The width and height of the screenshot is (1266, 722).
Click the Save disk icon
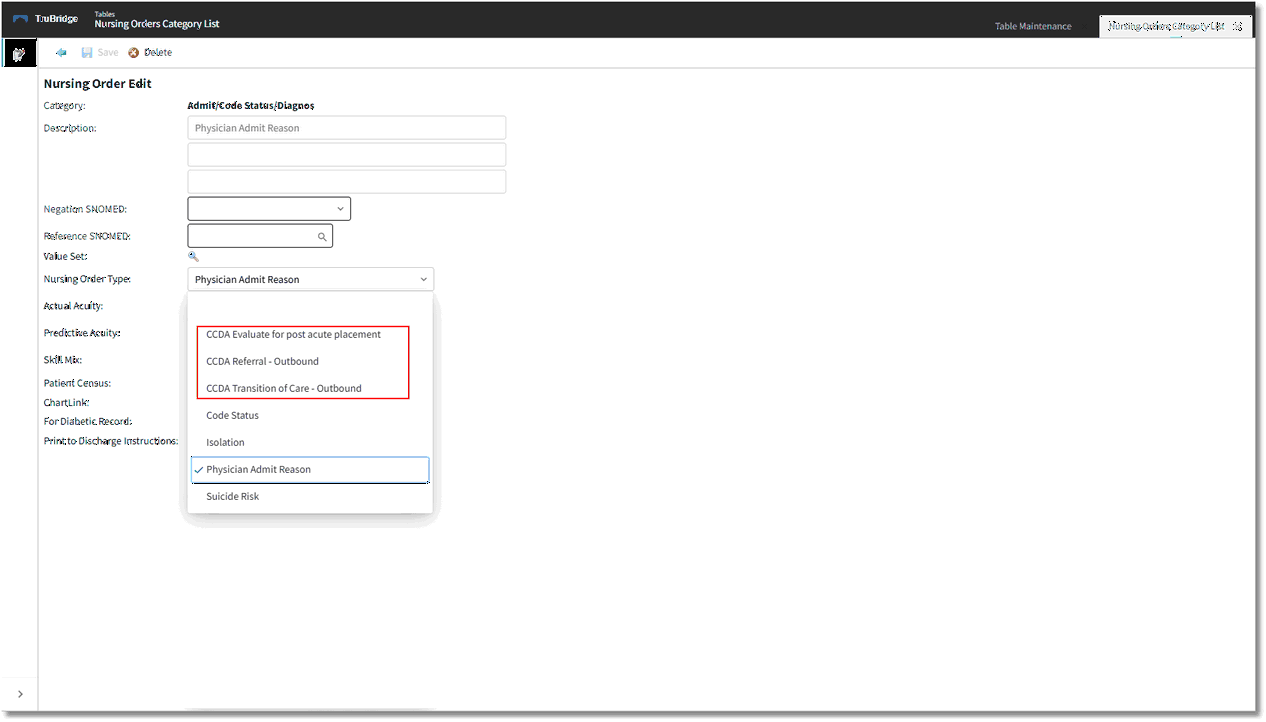coord(87,52)
